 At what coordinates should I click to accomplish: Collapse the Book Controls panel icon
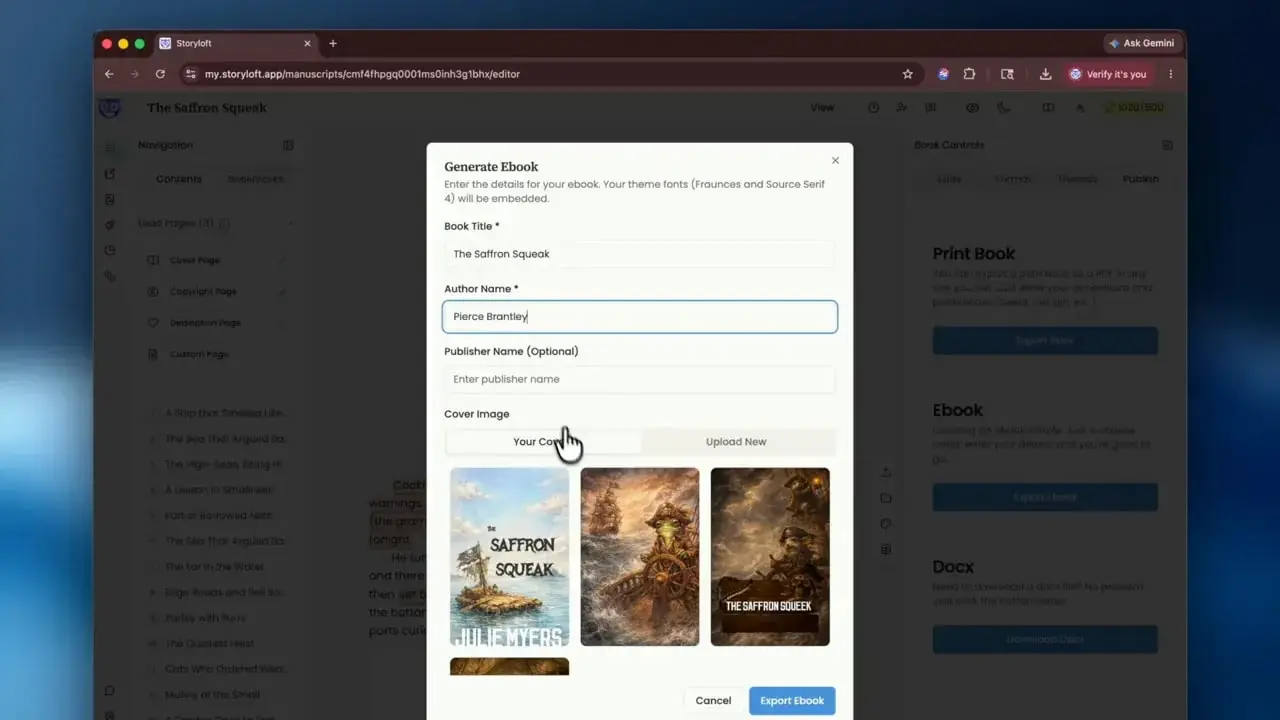click(1167, 145)
